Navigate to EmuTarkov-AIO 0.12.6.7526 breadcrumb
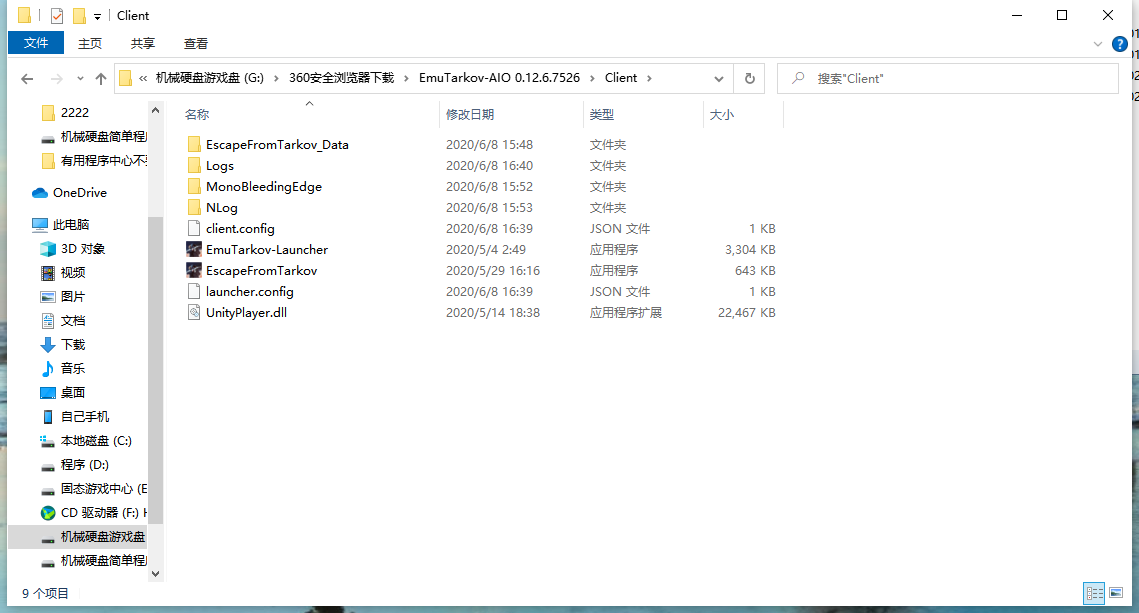The image size is (1139, 613). pos(500,78)
